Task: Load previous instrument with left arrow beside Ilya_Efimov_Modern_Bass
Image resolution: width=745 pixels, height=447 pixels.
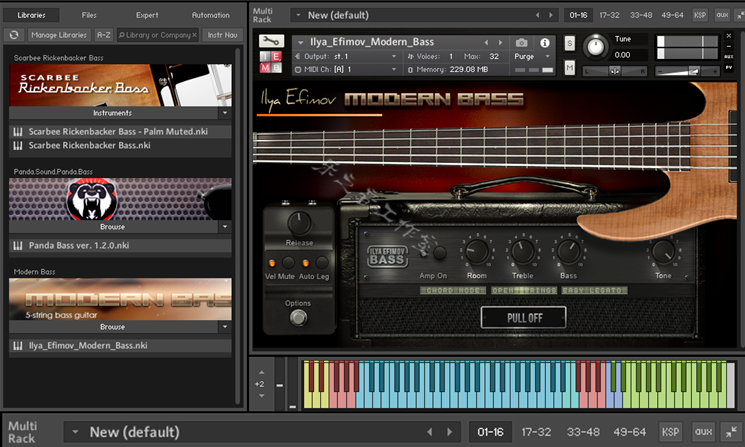Action: [486, 42]
